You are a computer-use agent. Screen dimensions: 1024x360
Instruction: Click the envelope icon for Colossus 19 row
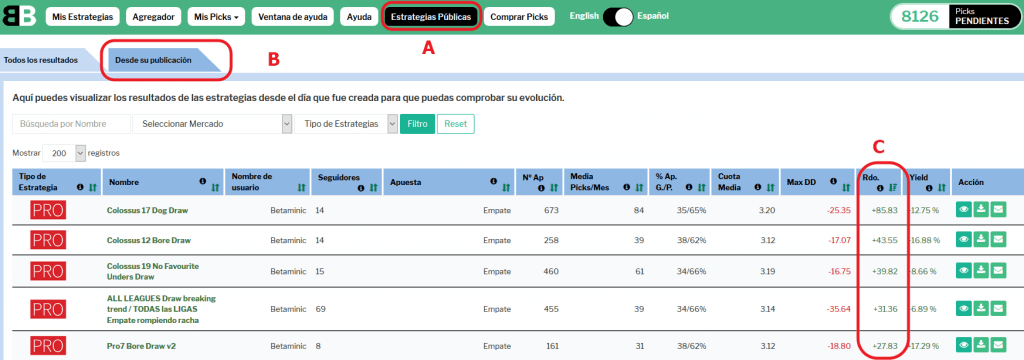[998, 270]
